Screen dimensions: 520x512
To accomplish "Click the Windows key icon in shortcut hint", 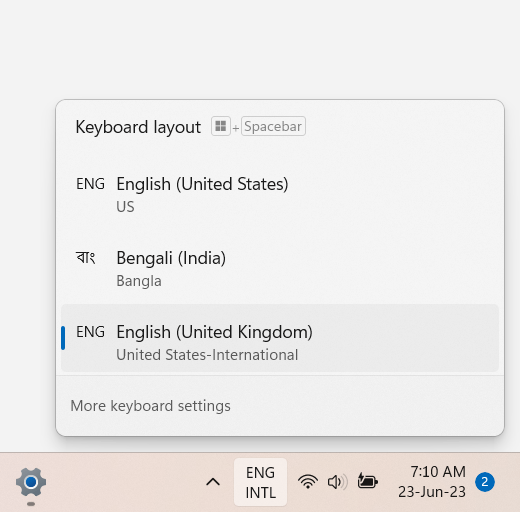I will click(221, 126).
